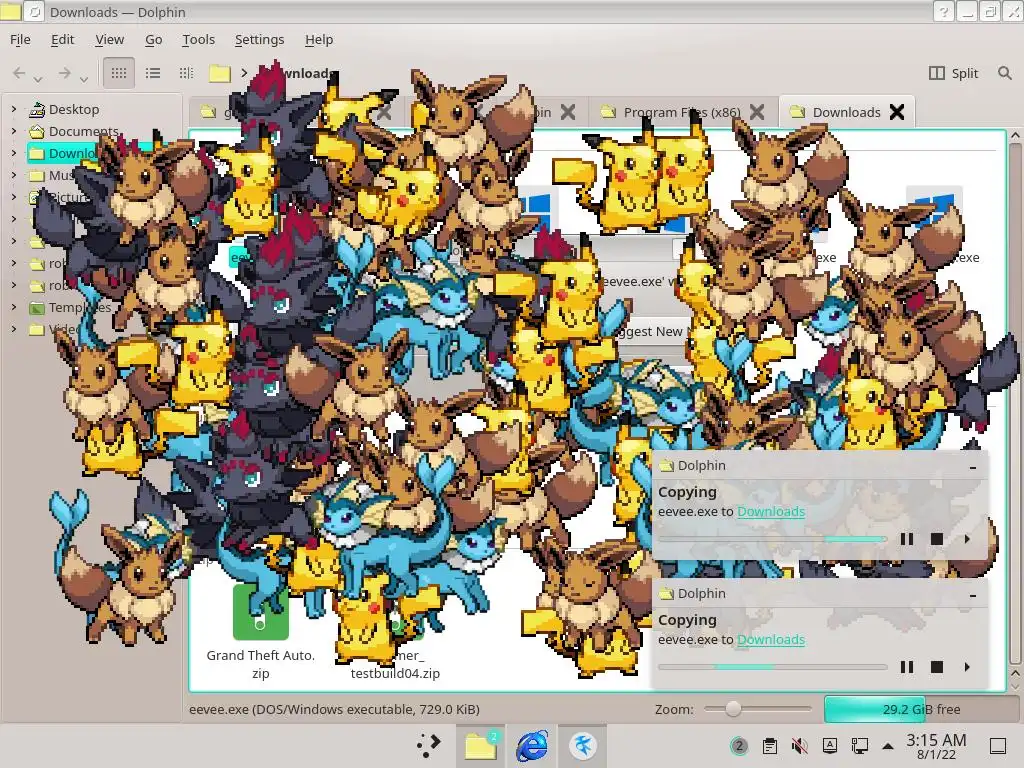The width and height of the screenshot is (1024, 768).
Task: Switch to Icons view mode
Action: [119, 73]
